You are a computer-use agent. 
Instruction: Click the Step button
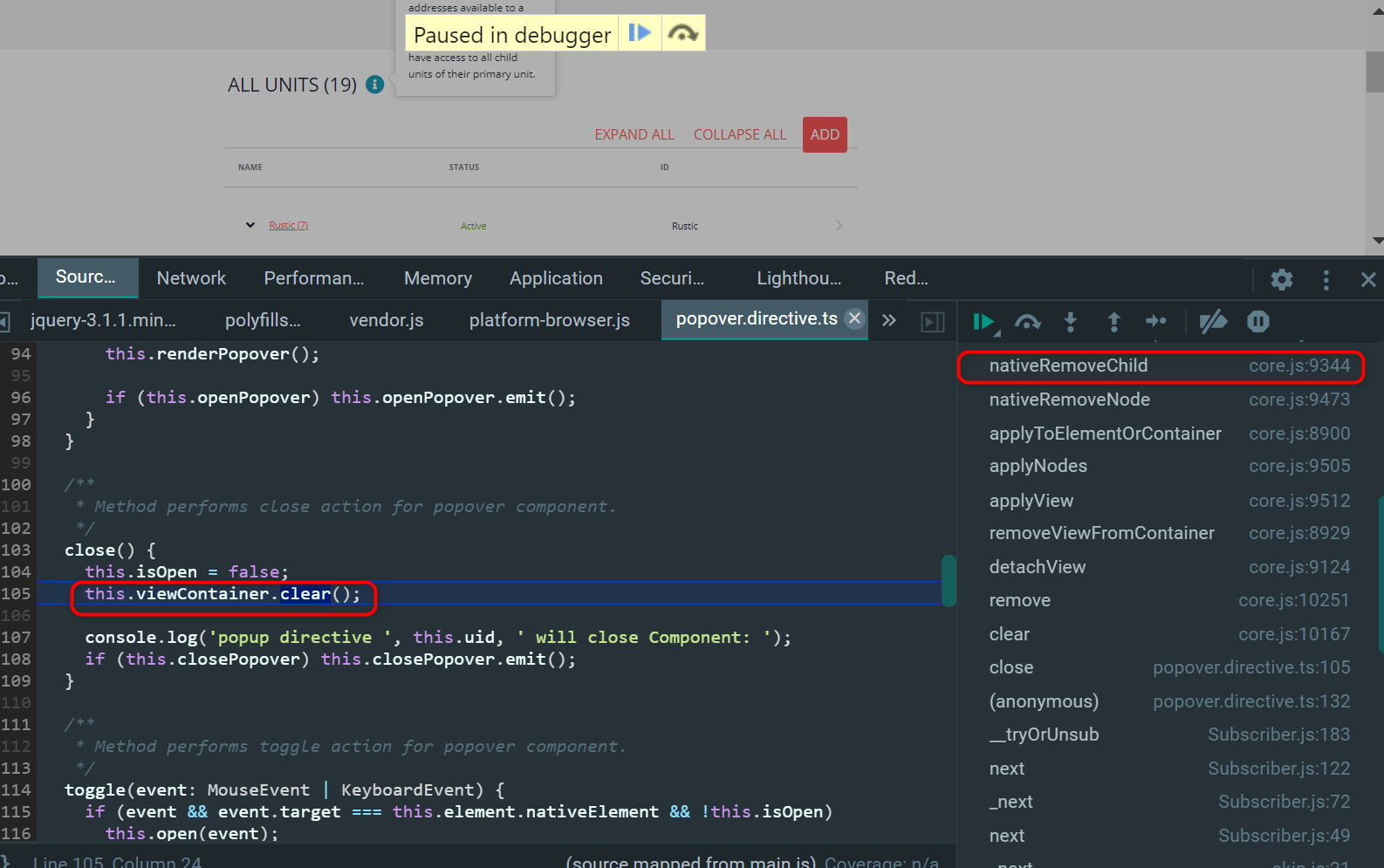(1156, 322)
